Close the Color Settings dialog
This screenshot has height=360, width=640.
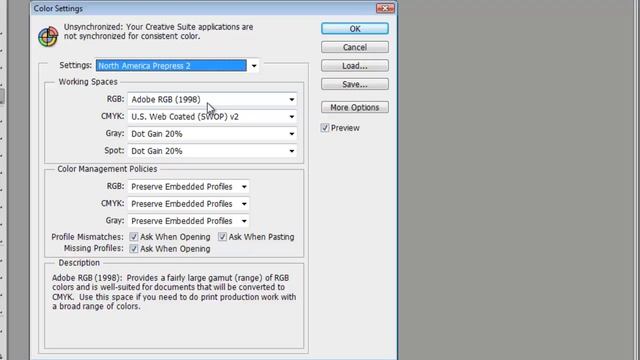click(x=385, y=8)
